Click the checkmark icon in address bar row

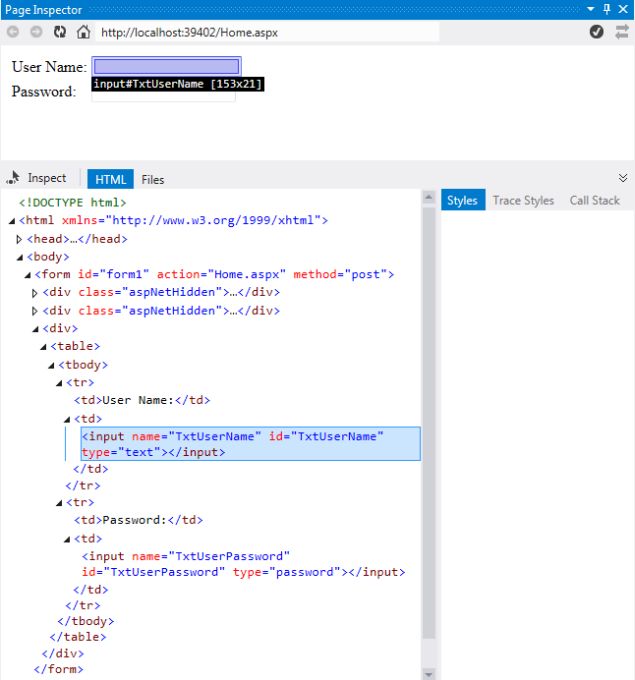pyautogui.click(x=596, y=31)
